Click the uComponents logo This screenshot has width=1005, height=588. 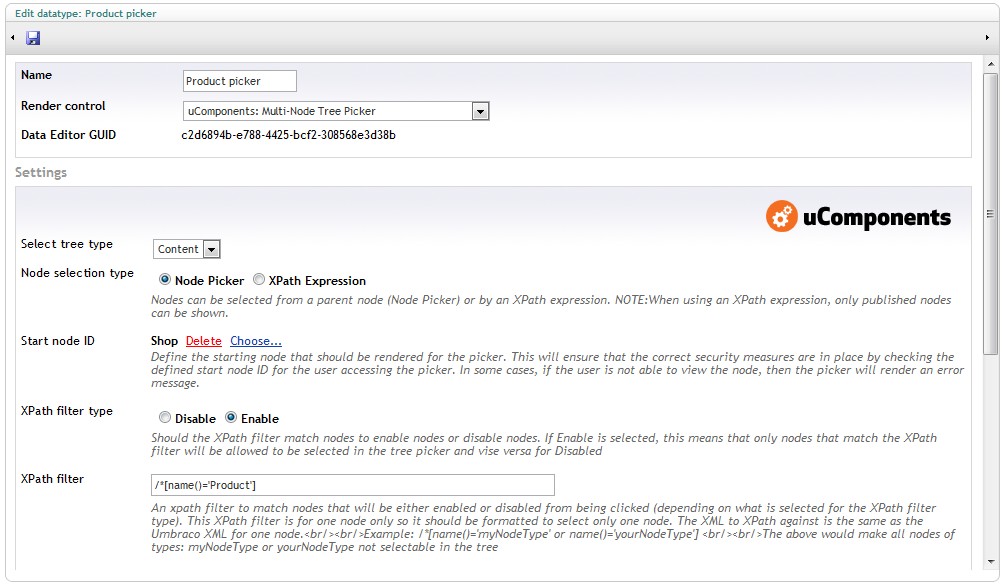tap(858, 216)
